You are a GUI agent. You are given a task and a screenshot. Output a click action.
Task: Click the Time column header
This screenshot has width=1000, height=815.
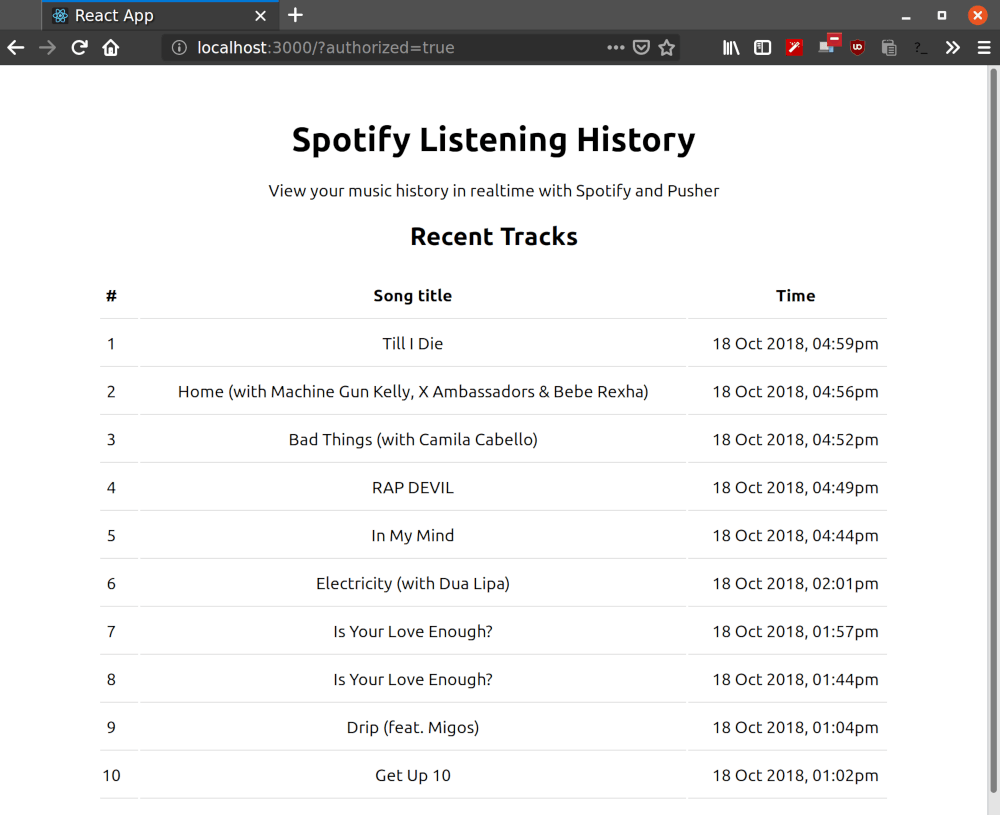pyautogui.click(x=795, y=296)
